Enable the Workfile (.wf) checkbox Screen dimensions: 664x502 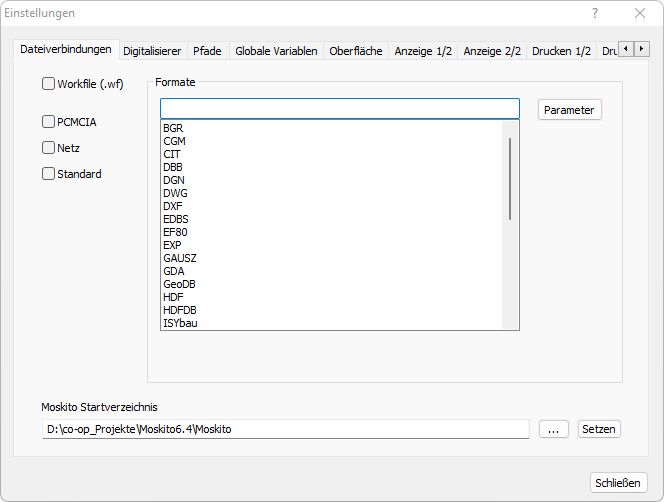[x=49, y=84]
